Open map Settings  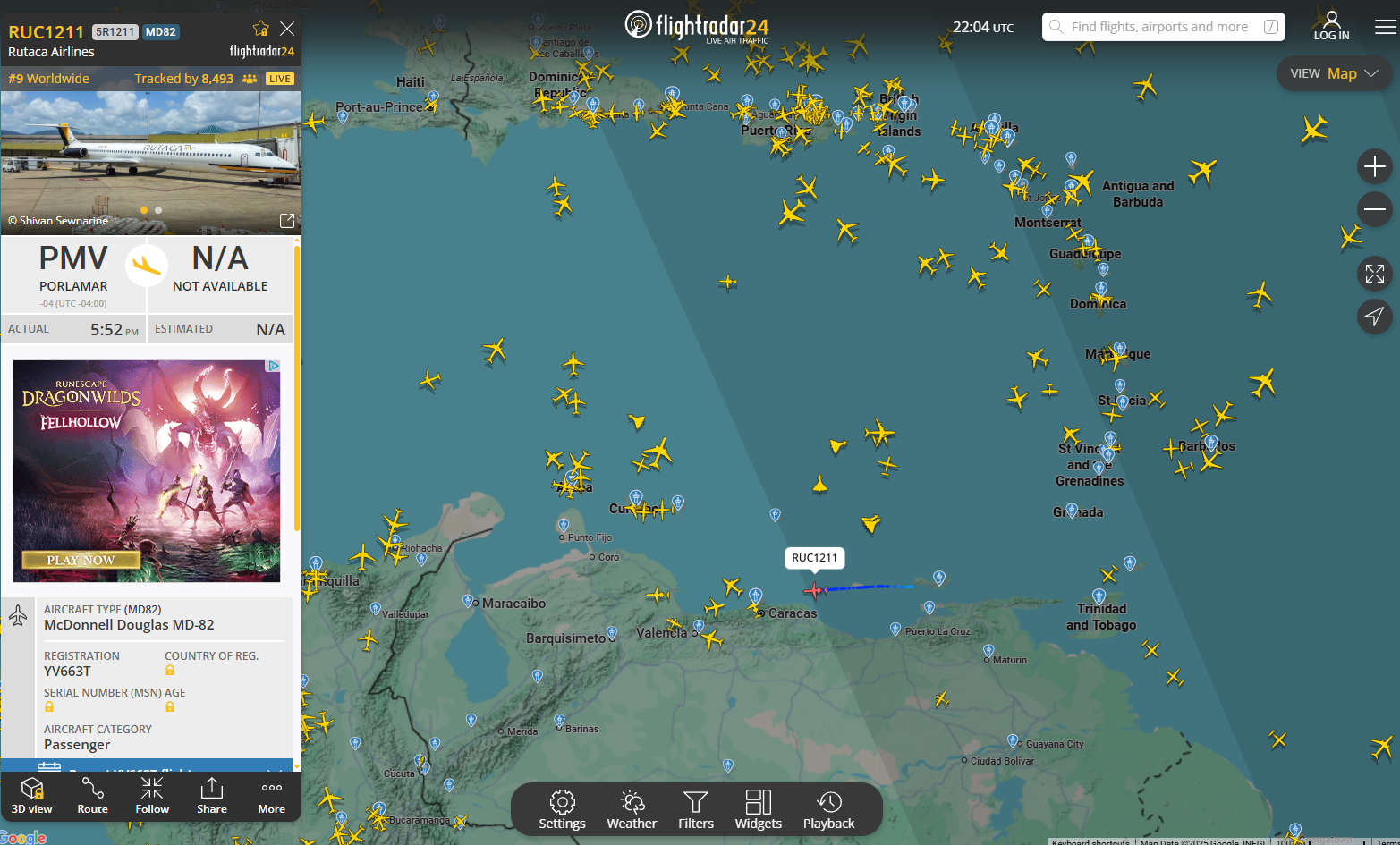point(562,810)
